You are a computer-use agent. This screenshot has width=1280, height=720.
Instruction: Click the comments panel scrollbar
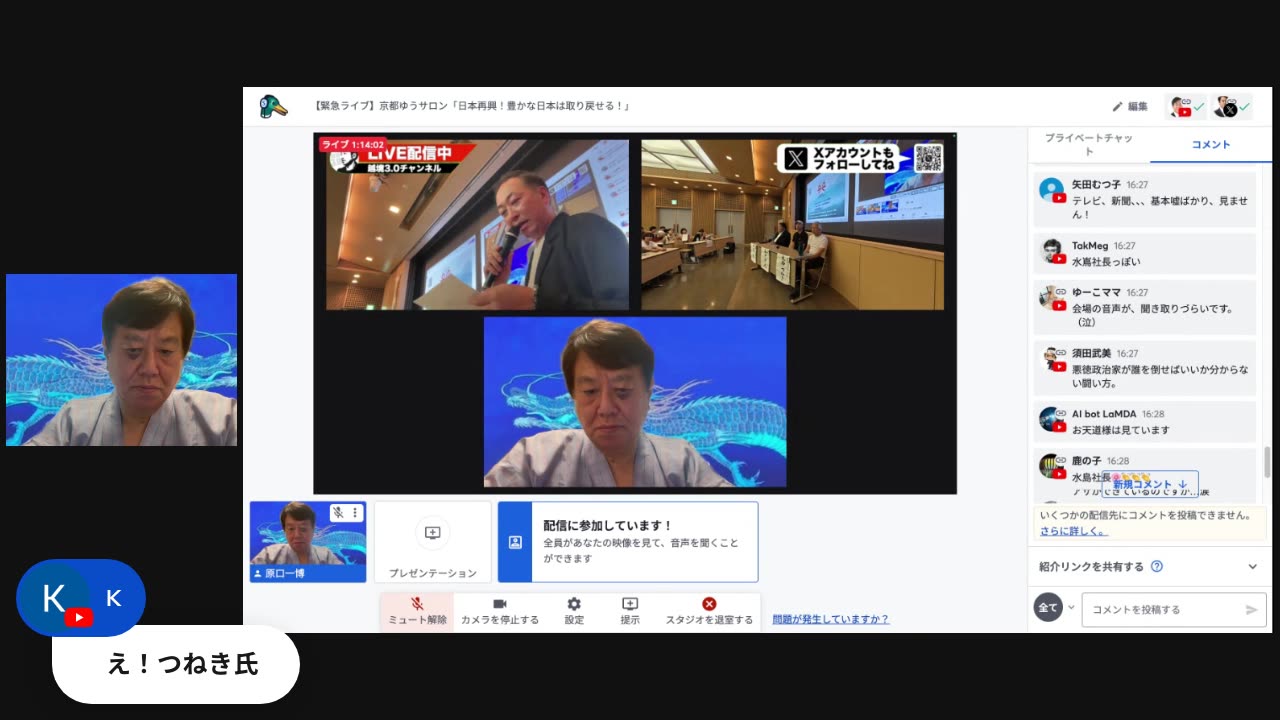[1268, 462]
